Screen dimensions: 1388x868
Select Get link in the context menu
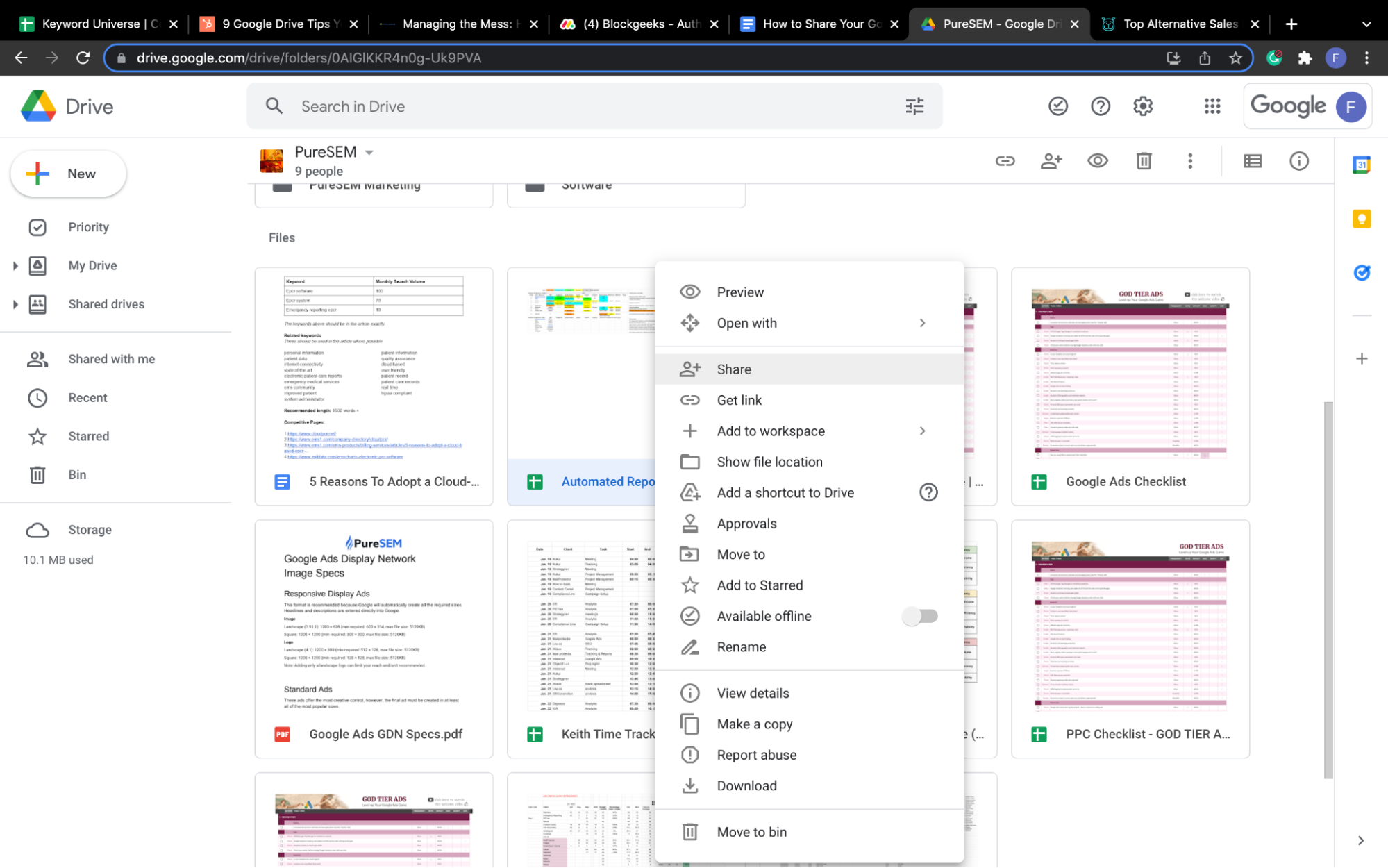(x=809, y=400)
